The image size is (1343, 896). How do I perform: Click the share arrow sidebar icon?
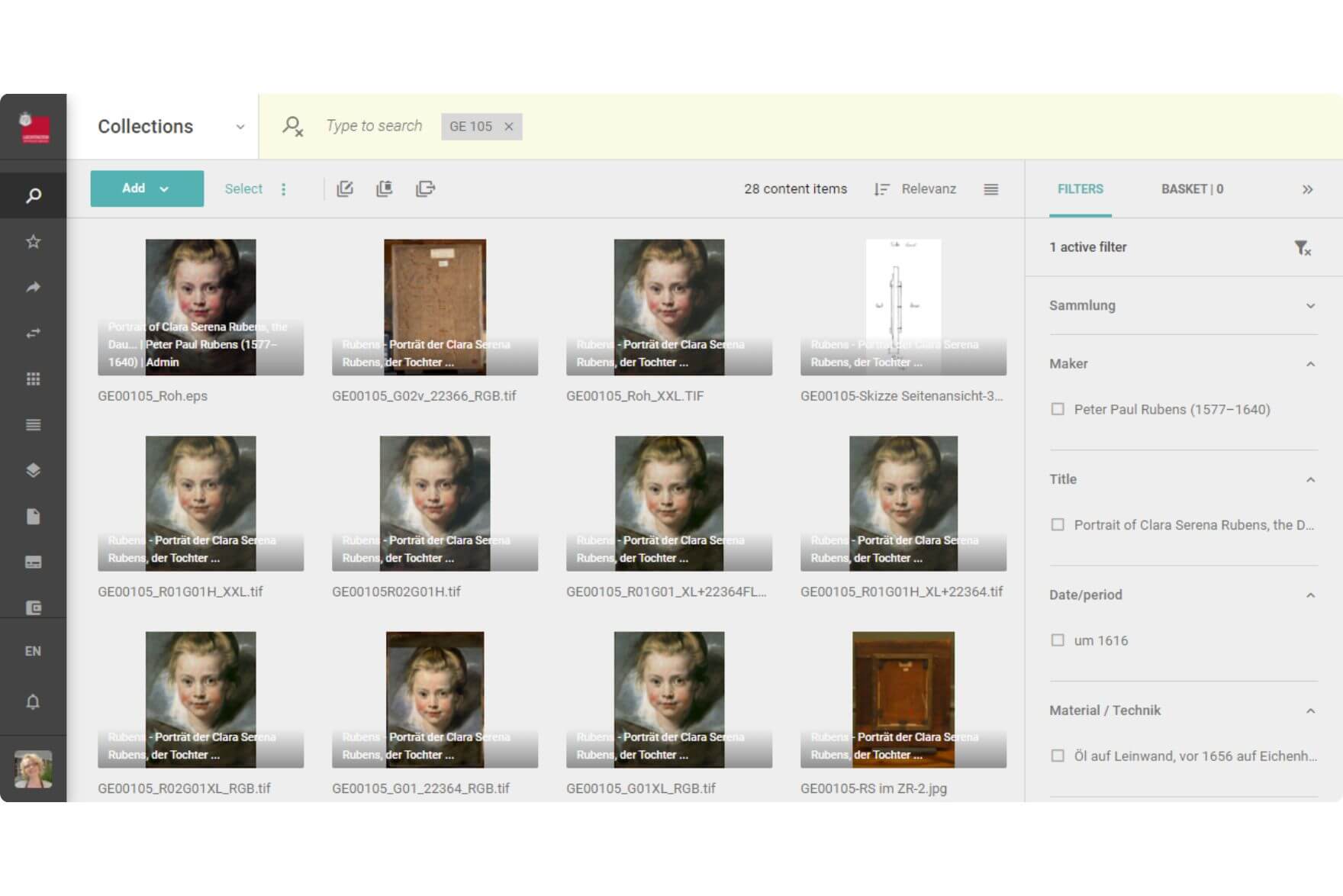tap(33, 288)
